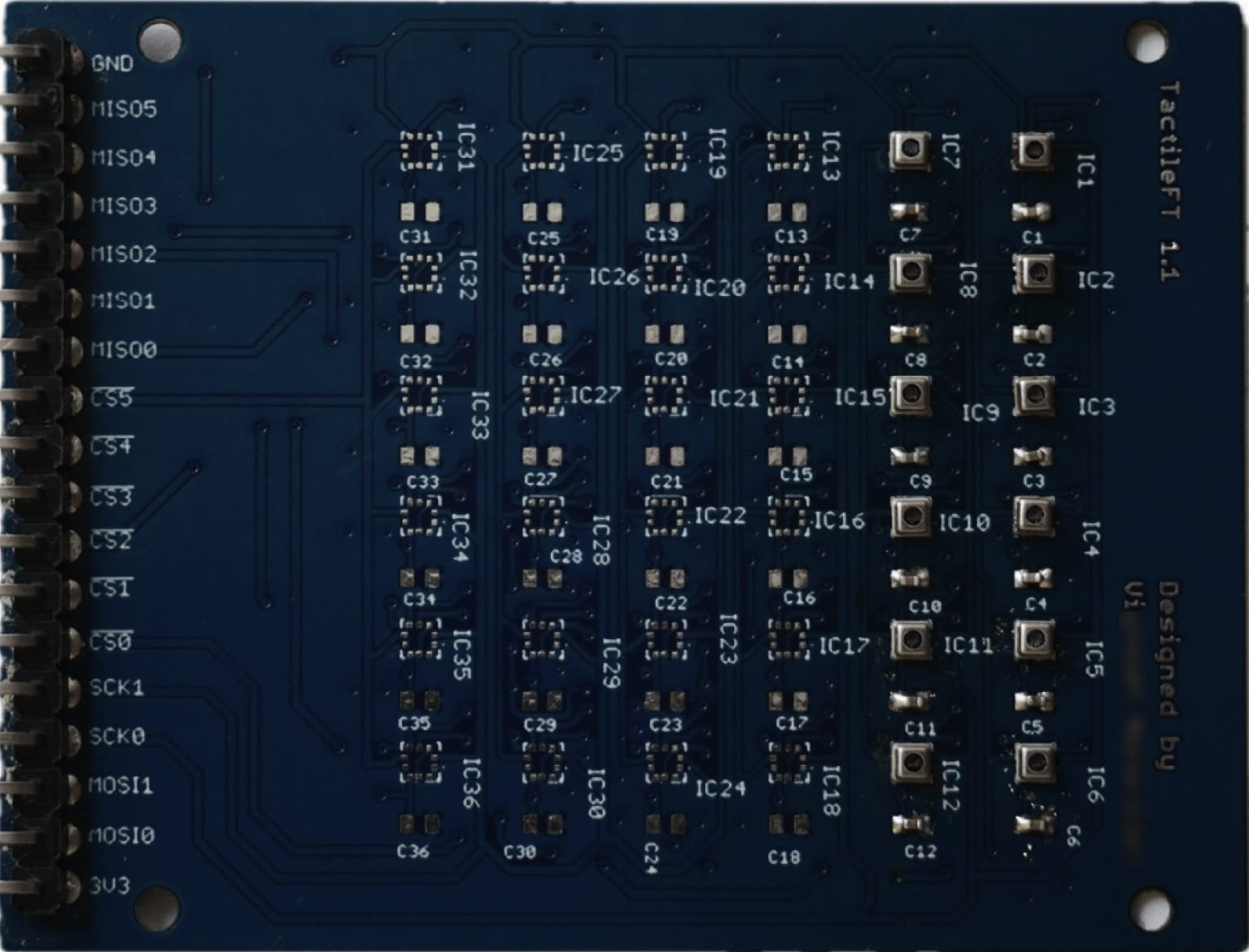Image resolution: width=1249 pixels, height=952 pixels.
Task: Select the MOSI1 pin label
Action: pyautogui.click(x=120, y=785)
